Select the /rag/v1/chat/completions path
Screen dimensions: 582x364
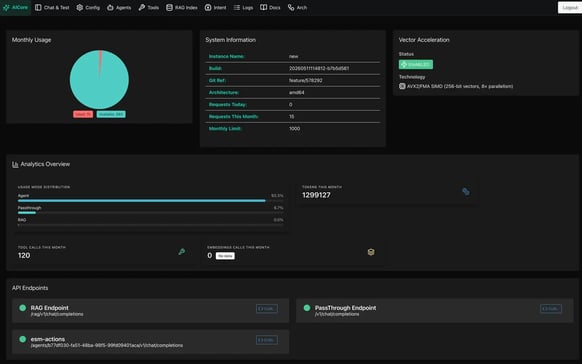[57, 314]
